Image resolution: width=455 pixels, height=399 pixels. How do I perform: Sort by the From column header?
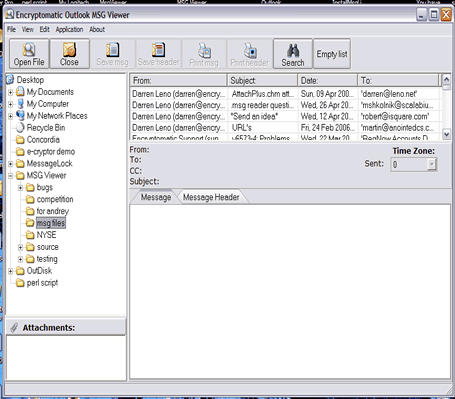click(178, 81)
